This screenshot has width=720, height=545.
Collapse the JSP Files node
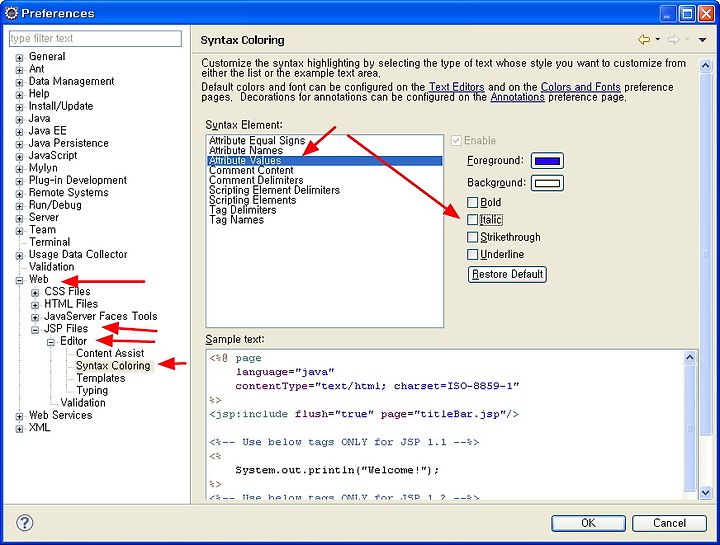(x=35, y=330)
